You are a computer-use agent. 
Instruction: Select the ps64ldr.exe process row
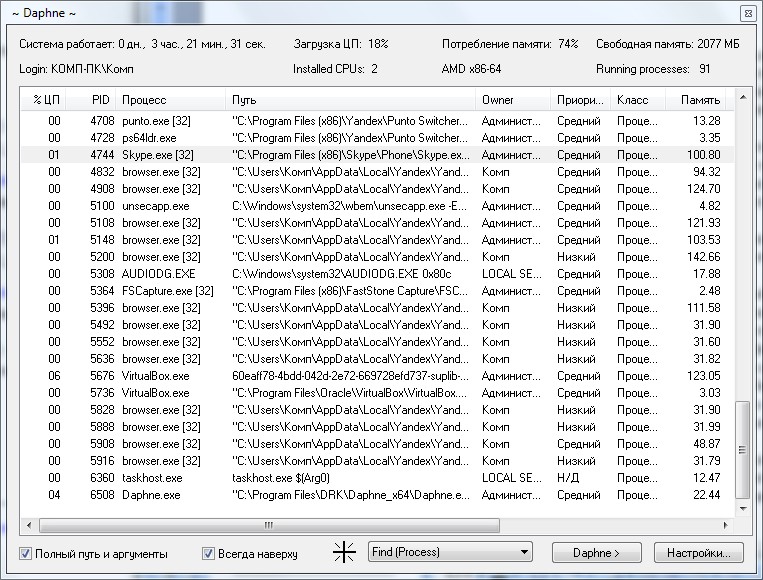(x=377, y=138)
